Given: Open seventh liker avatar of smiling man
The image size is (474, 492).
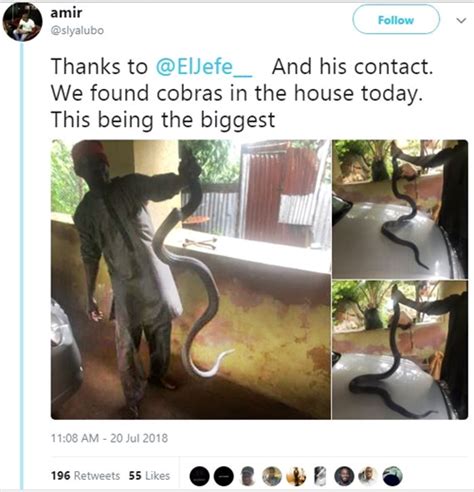Looking at the screenshot, I should 344,476.
